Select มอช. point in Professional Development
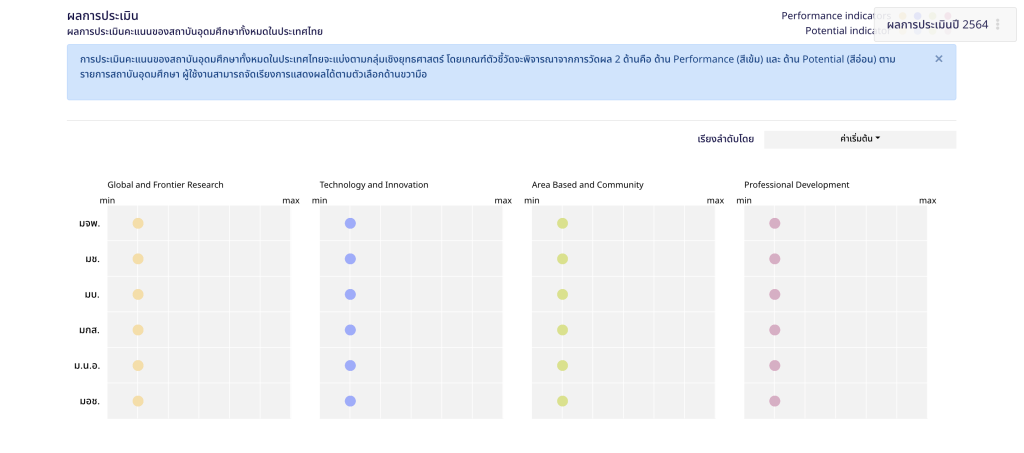 [775, 401]
